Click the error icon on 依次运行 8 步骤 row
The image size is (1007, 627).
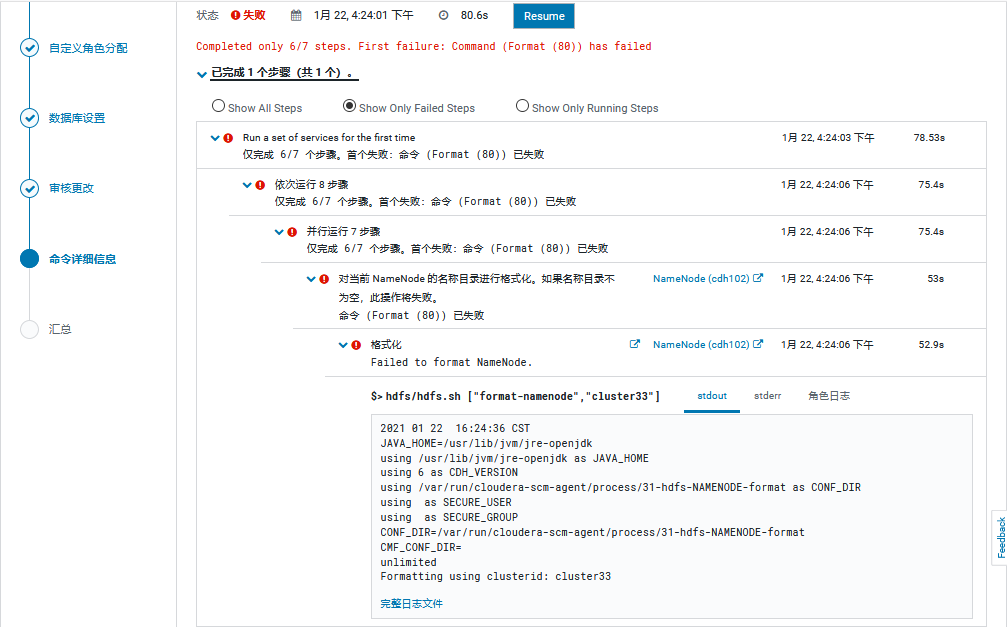tap(261, 184)
